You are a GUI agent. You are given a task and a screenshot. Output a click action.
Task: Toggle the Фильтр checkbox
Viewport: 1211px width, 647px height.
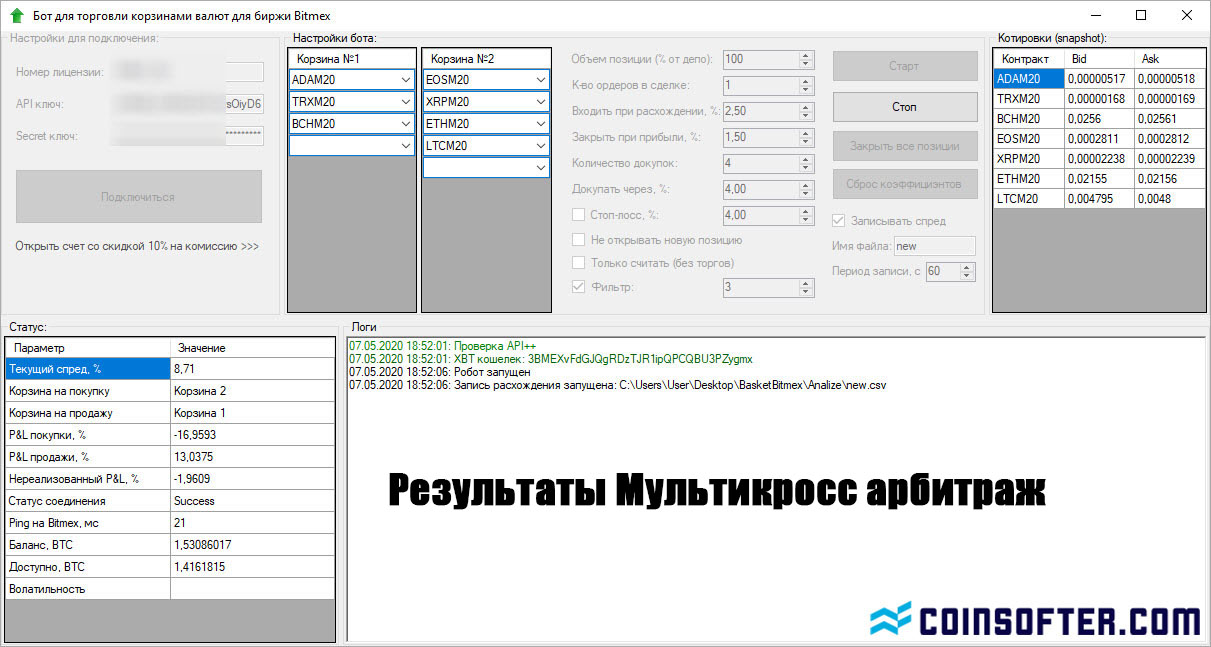tap(578, 287)
